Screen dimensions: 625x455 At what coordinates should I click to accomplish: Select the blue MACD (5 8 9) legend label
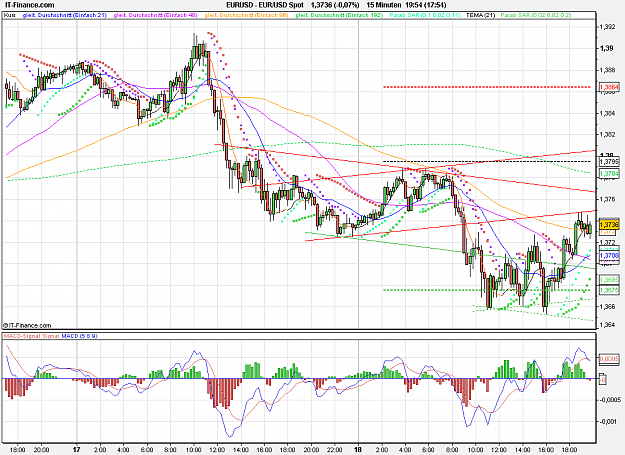[79, 336]
